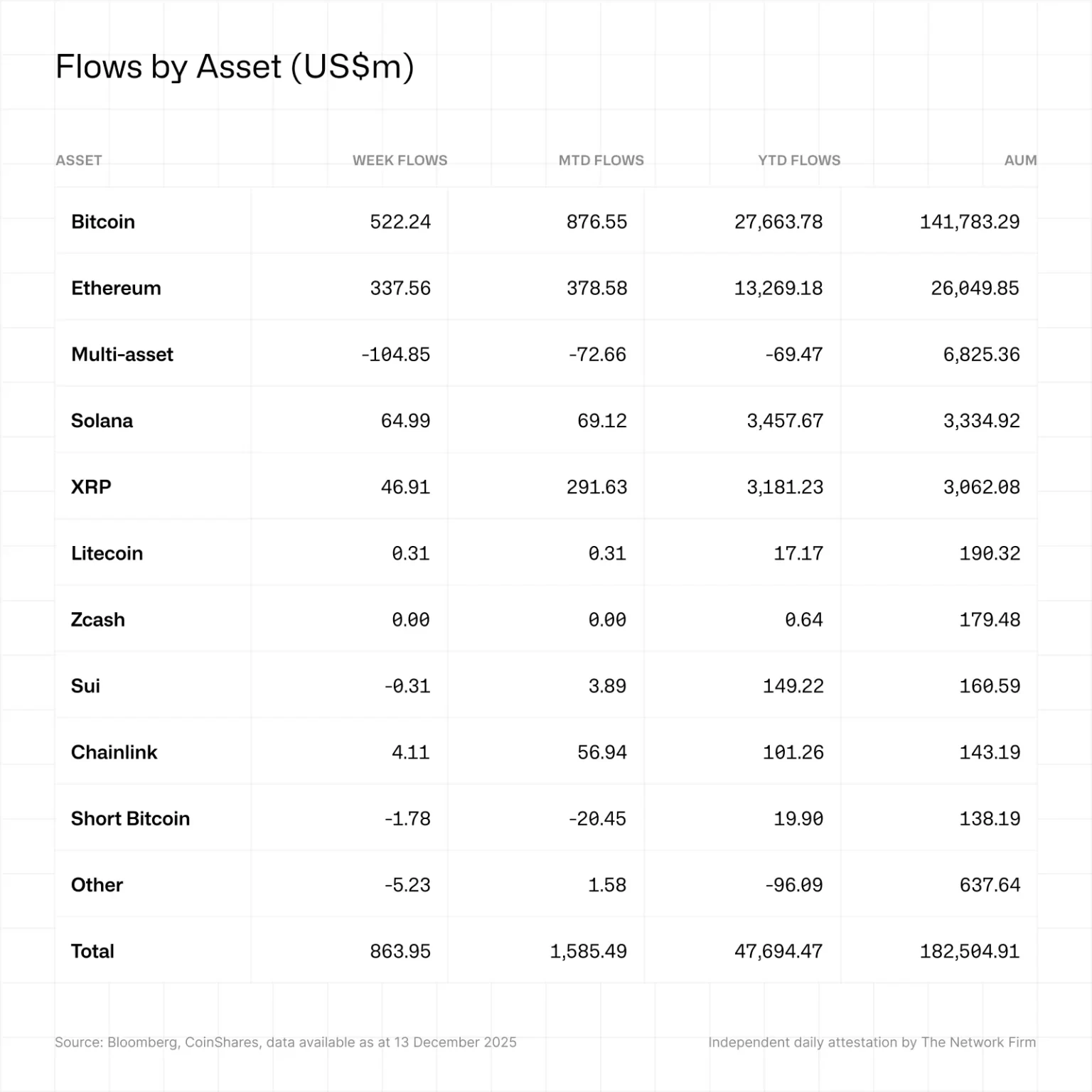Select the Short Bitcoin row label
The height and width of the screenshot is (1092, 1092).
pyautogui.click(x=130, y=818)
